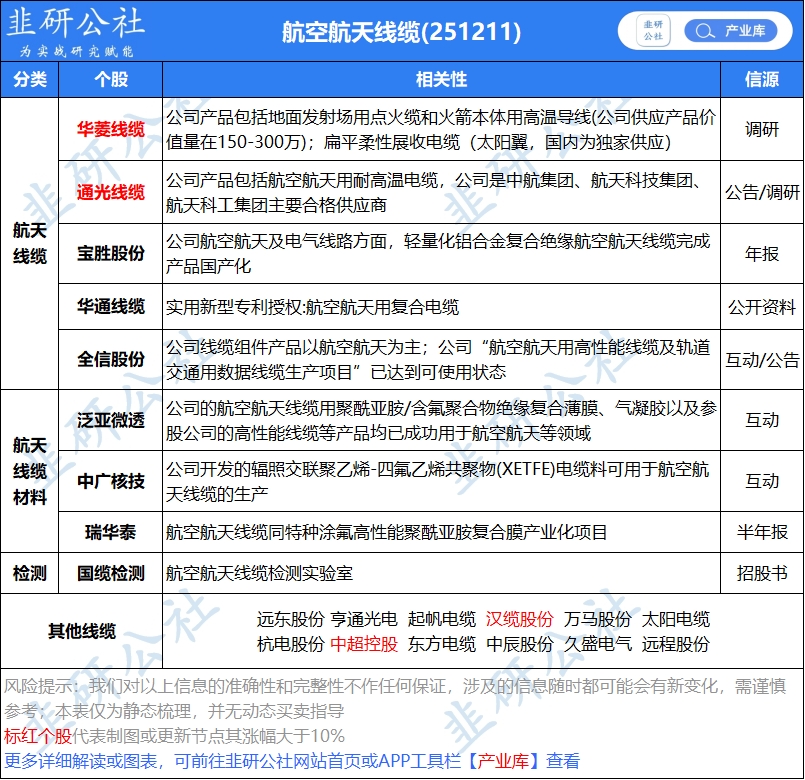Viewport: 805px width, 780px height.
Task: Click the 航天线缆 category cell
Action: (x=30, y=243)
